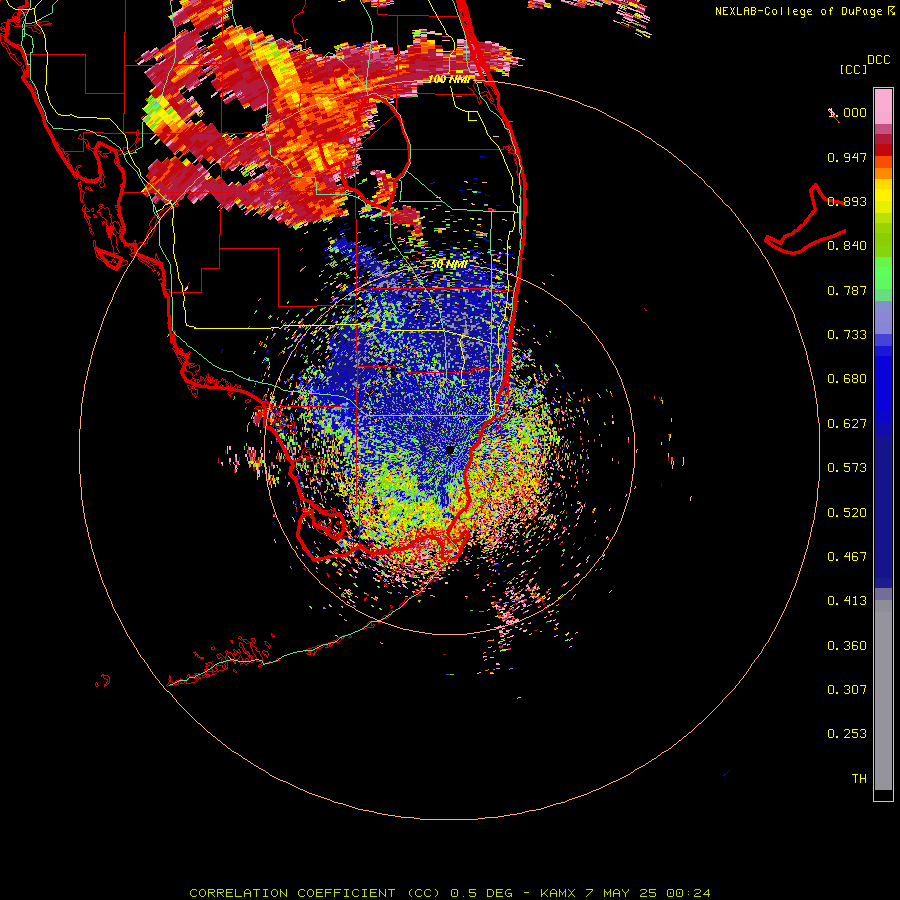Click the bright green color bar segment
This screenshot has height=900, width=900.
click(883, 273)
